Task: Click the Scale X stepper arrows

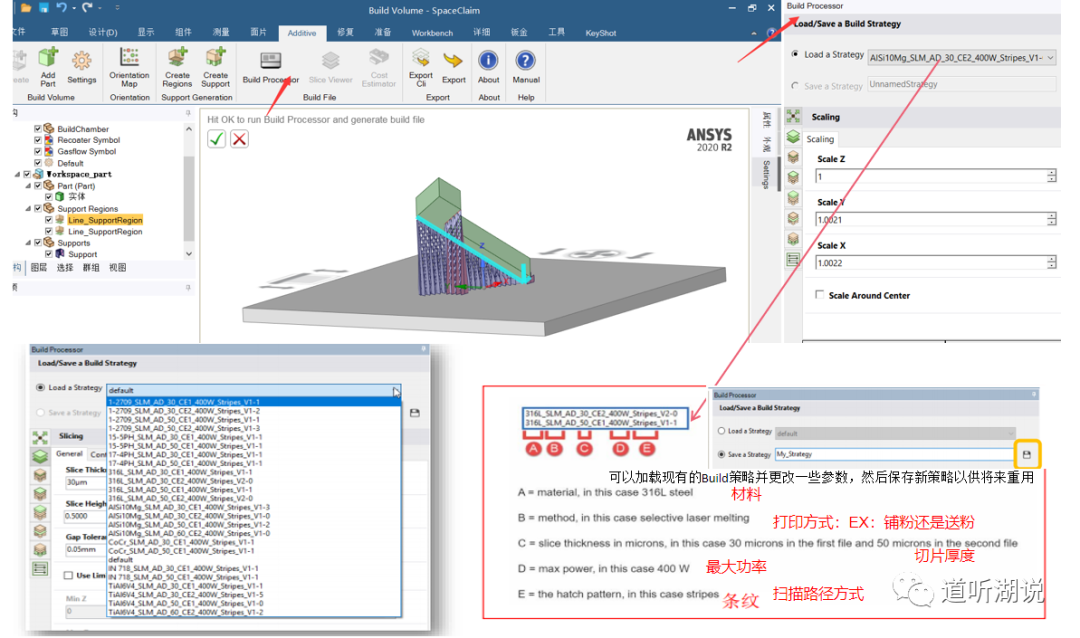Action: (1051, 263)
